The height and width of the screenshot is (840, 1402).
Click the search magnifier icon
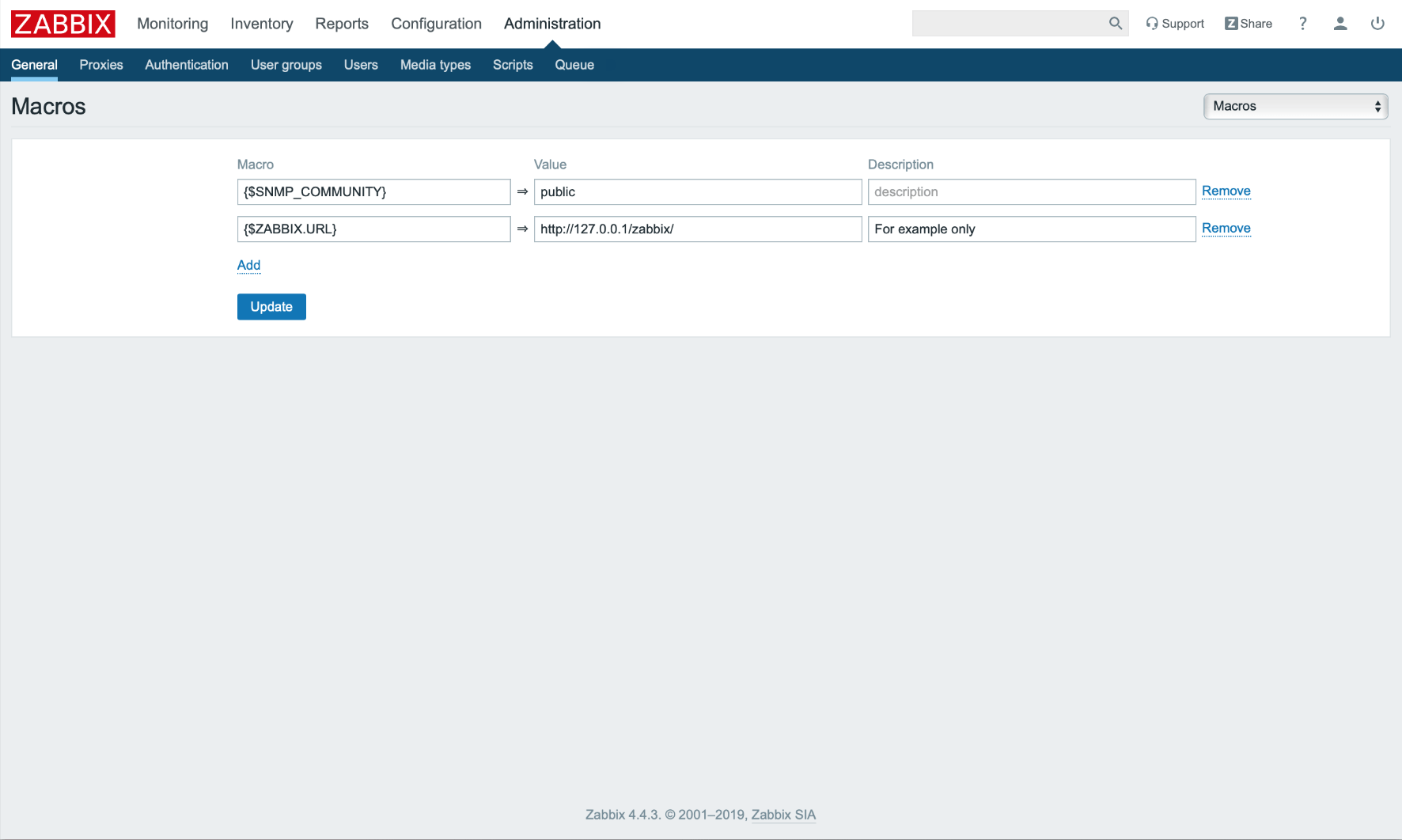(x=1116, y=24)
